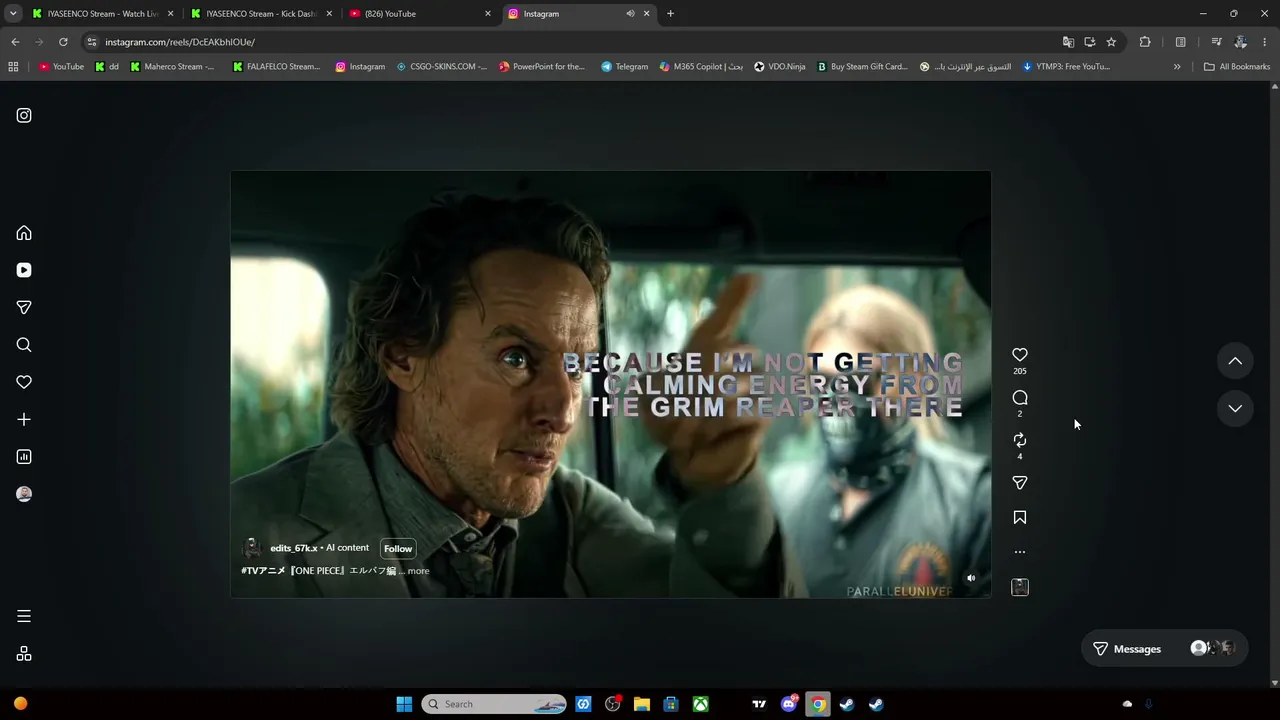The image size is (1280, 720).
Task: Open the CSGO-SKINS.COM bookmark
Action: tap(442, 67)
